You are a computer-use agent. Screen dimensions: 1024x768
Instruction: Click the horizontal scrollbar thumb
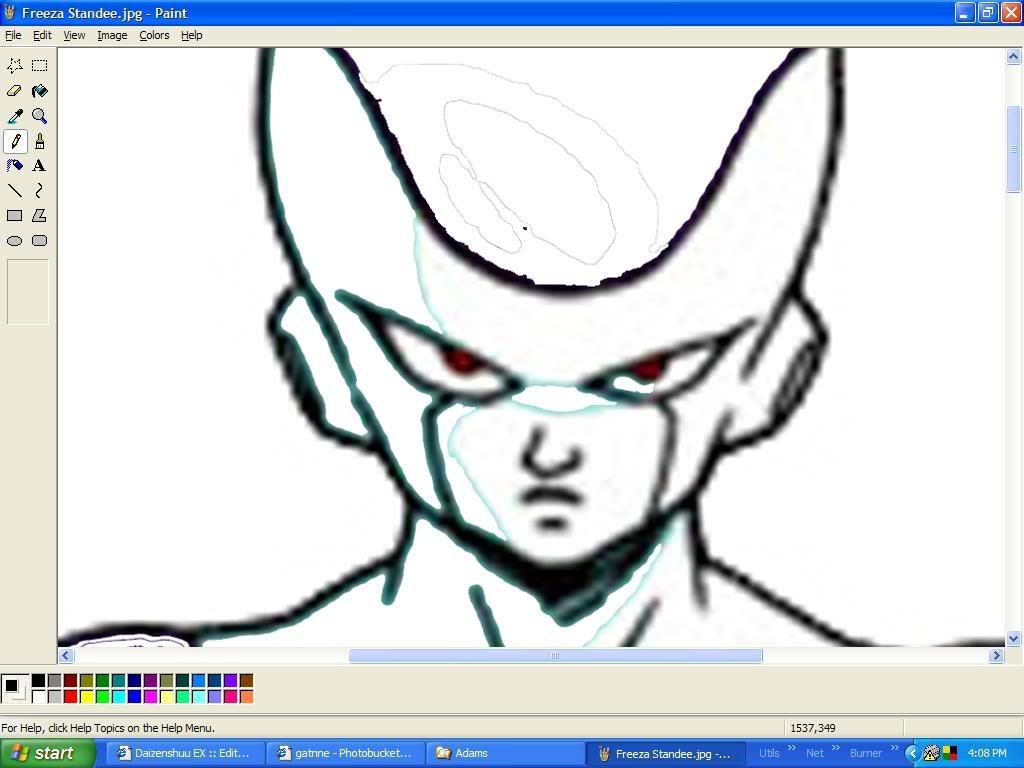(x=555, y=656)
